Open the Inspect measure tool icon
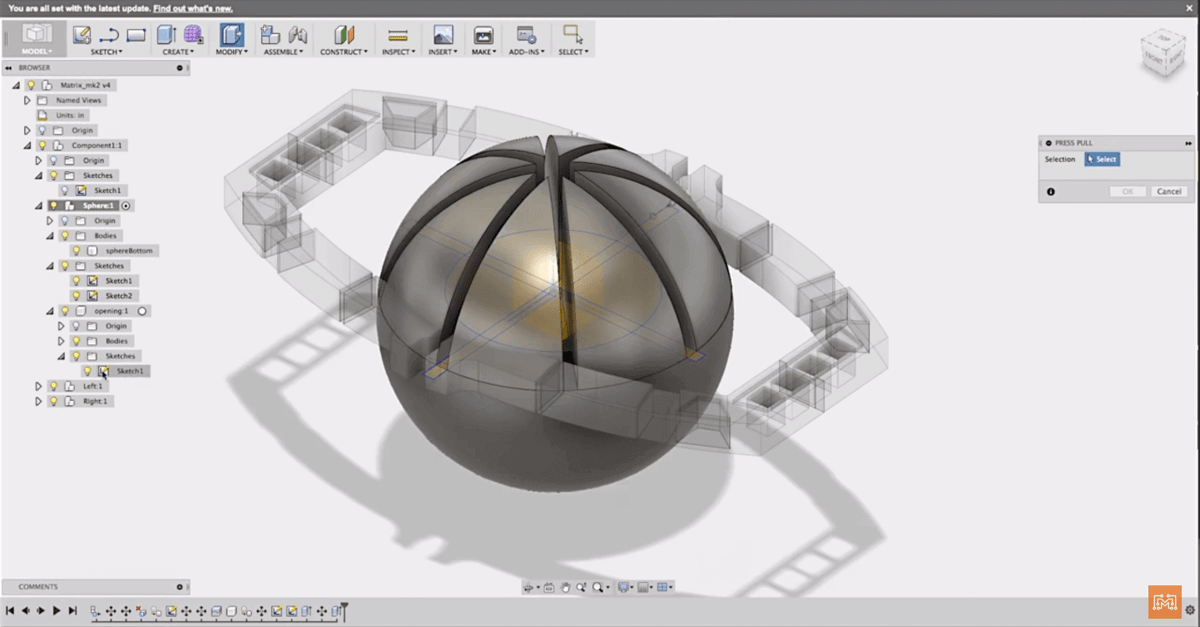This screenshot has height=627, width=1200. click(398, 35)
